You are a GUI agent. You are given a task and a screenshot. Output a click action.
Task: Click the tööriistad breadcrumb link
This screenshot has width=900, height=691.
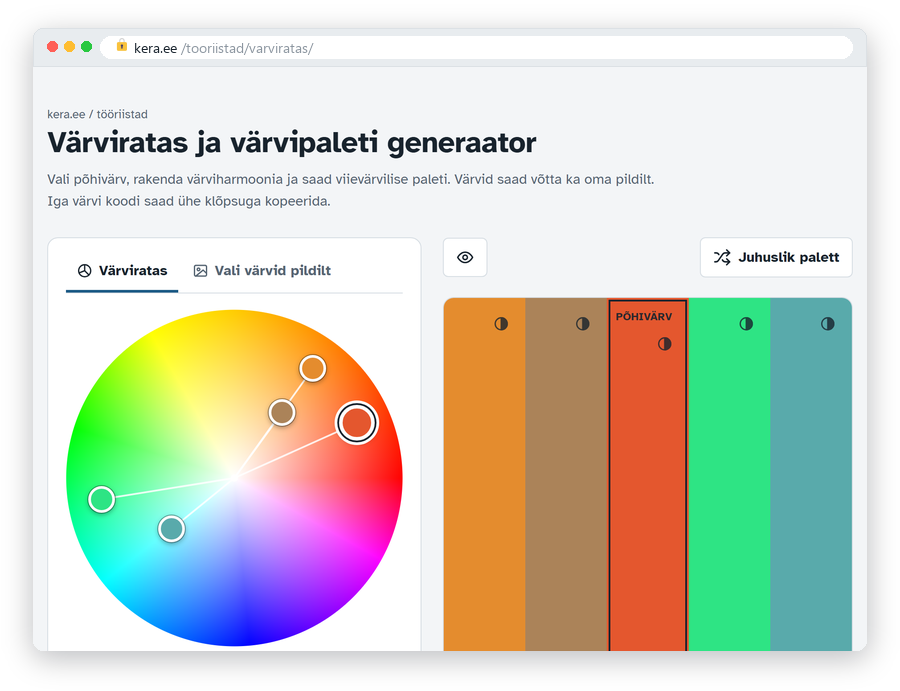122,114
